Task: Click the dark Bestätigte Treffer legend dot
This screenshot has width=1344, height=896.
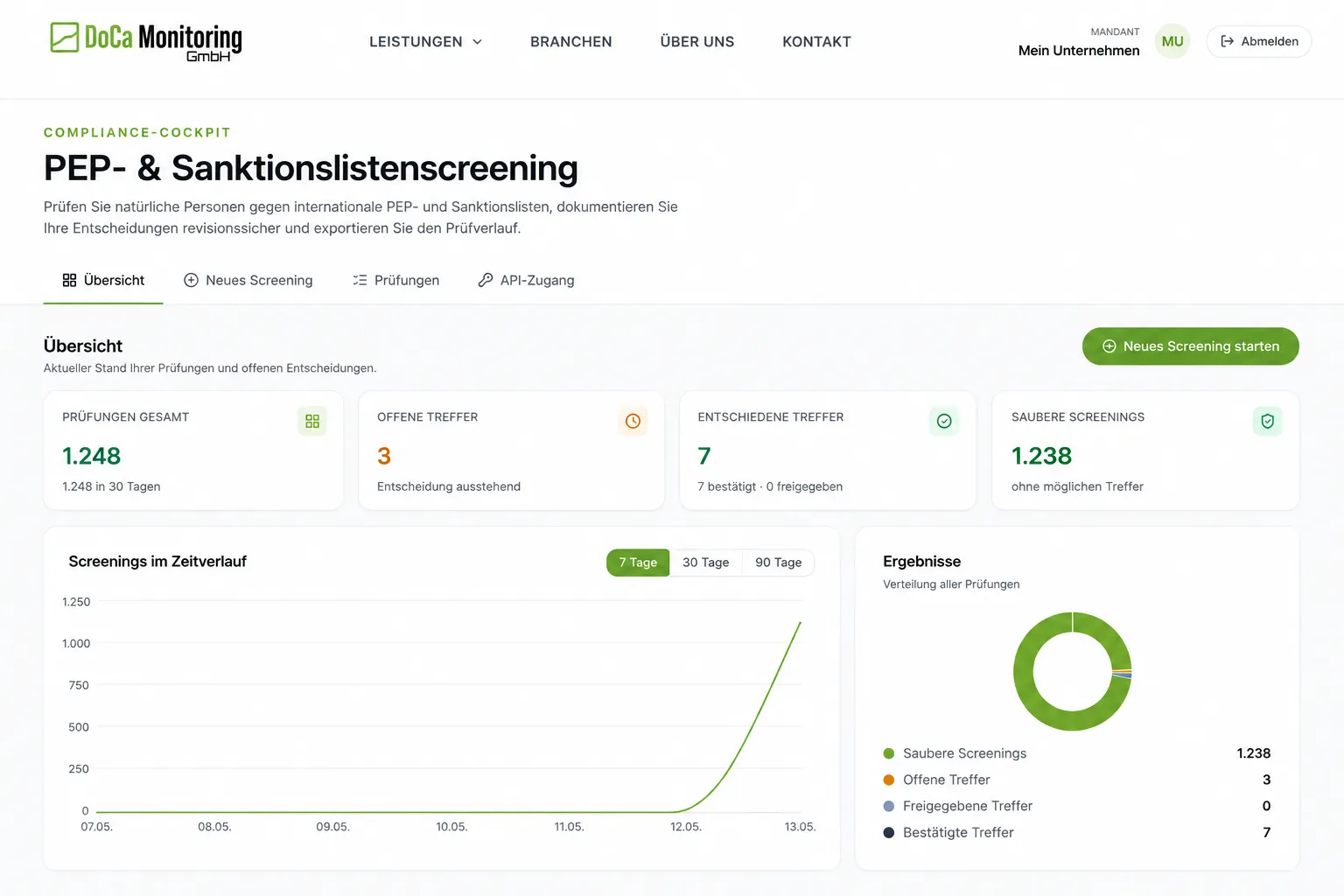Action: [x=889, y=832]
